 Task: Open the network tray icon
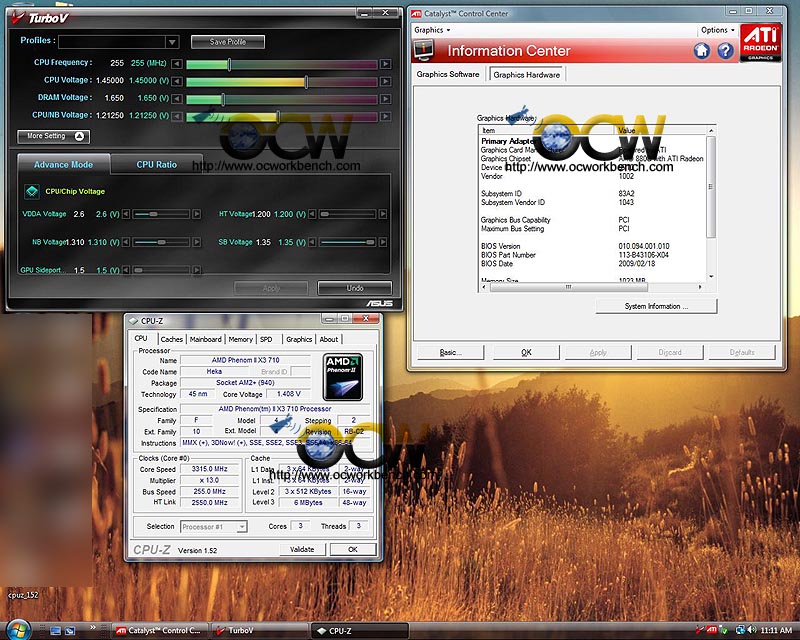740,630
